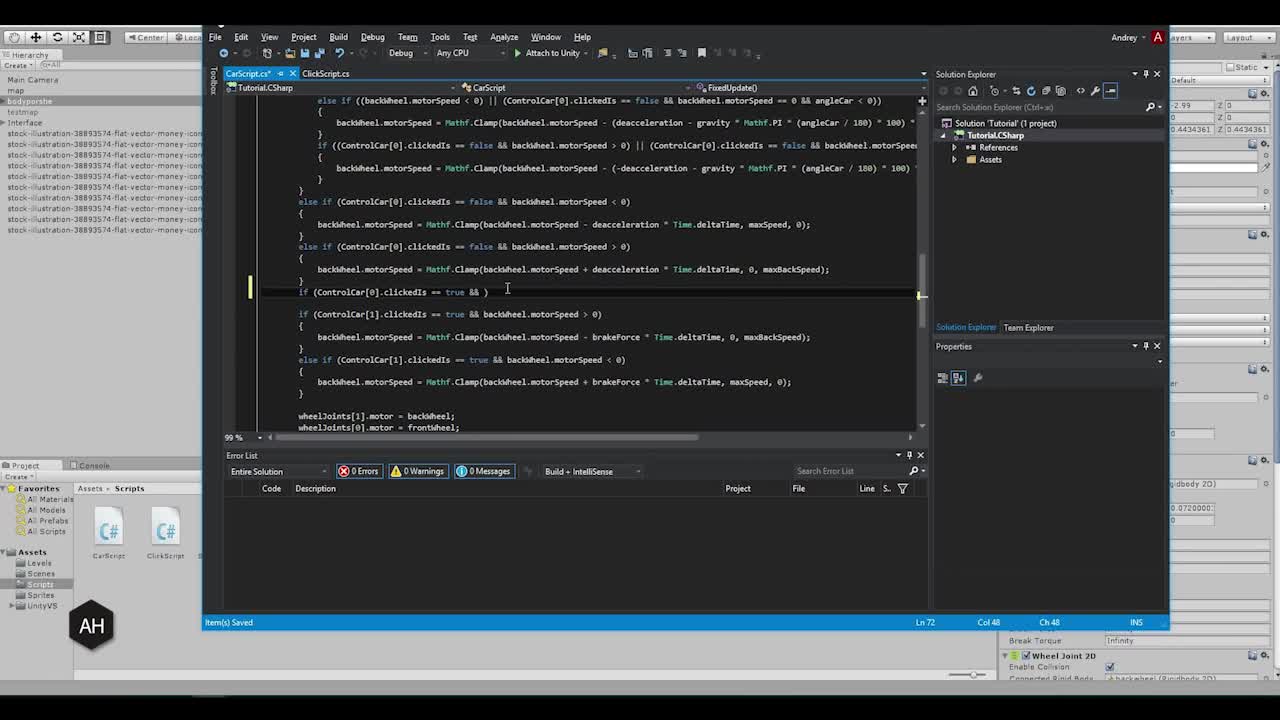
Task: Toggle Center pivot mode in Unity
Action: (x=146, y=37)
